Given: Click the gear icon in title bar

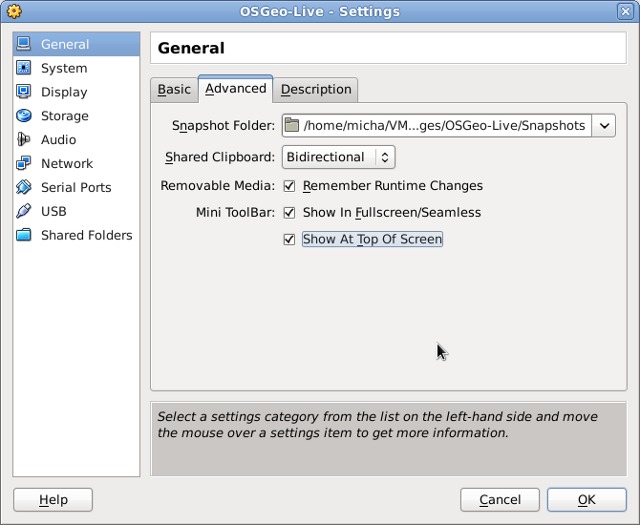Looking at the screenshot, I should 14,11.
